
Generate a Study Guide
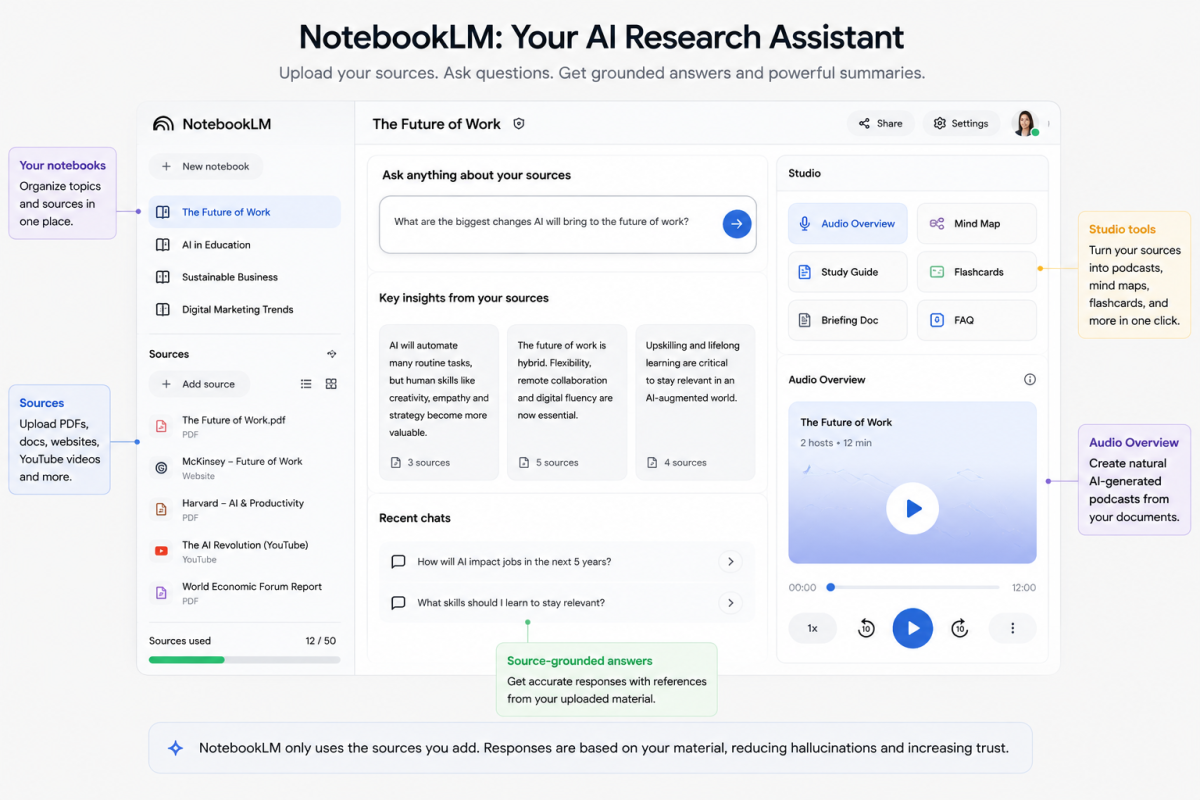[848, 272]
